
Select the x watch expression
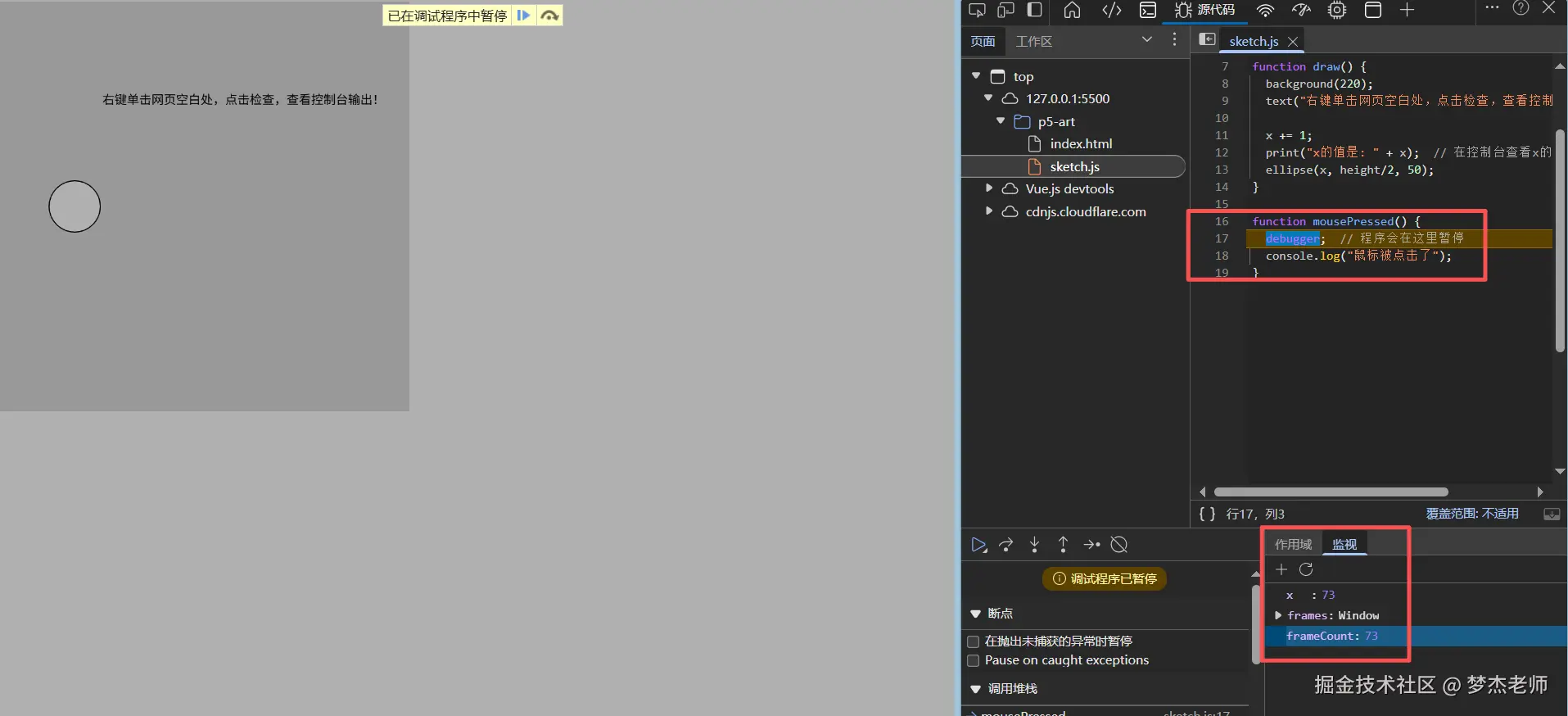click(x=1416, y=595)
